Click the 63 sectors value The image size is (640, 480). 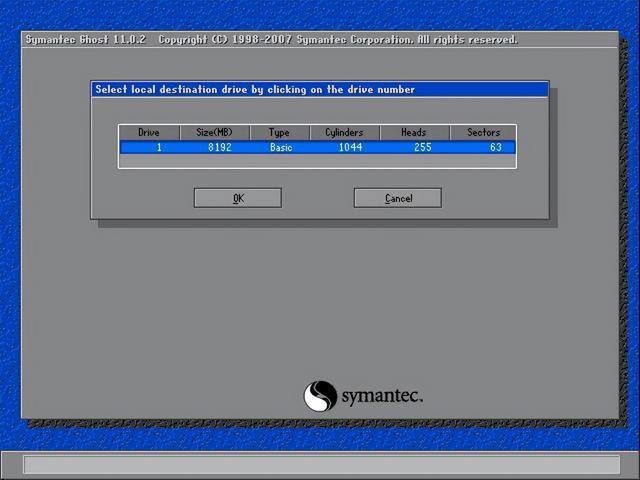[496, 147]
